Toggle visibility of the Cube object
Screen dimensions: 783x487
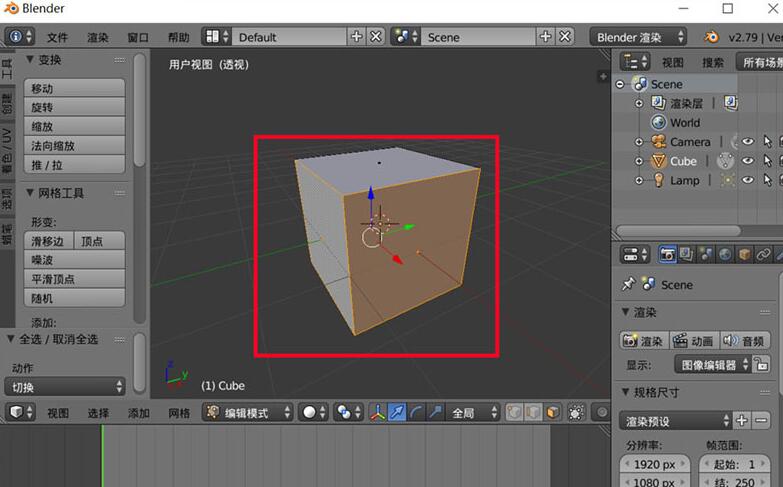click(747, 161)
